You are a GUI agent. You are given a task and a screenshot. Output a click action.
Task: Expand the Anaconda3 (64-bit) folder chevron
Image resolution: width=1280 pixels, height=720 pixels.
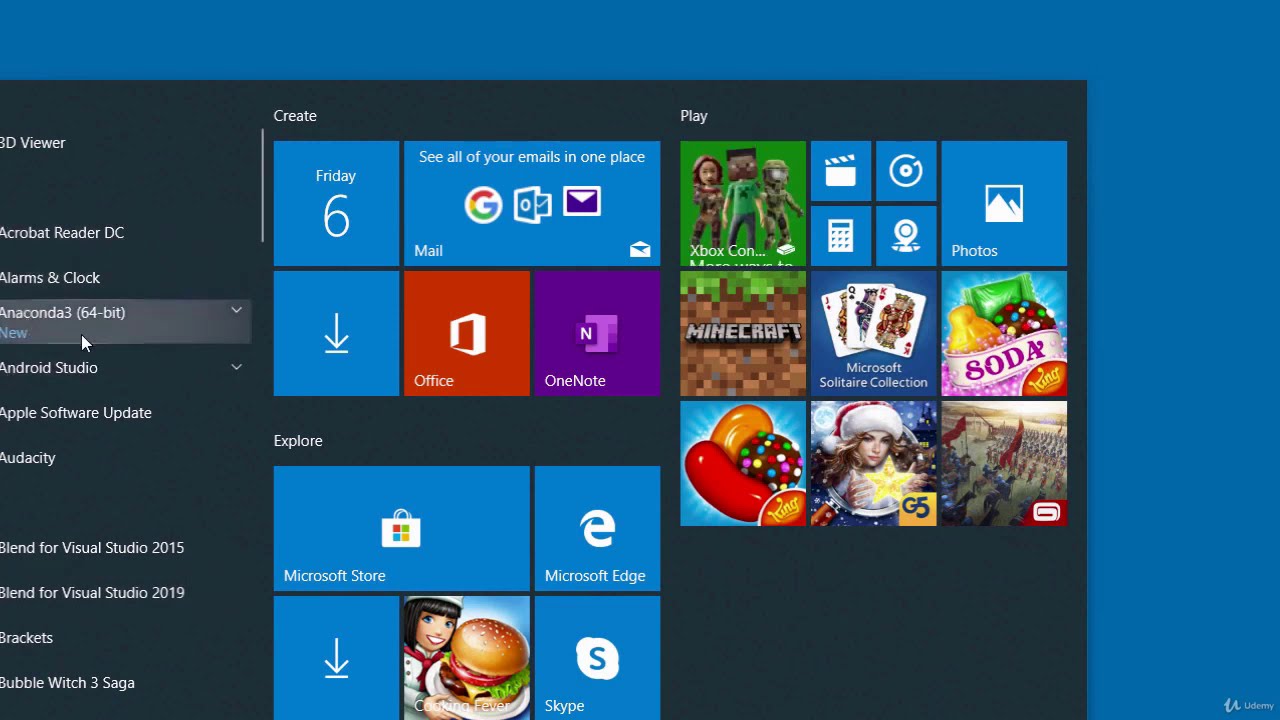click(236, 311)
